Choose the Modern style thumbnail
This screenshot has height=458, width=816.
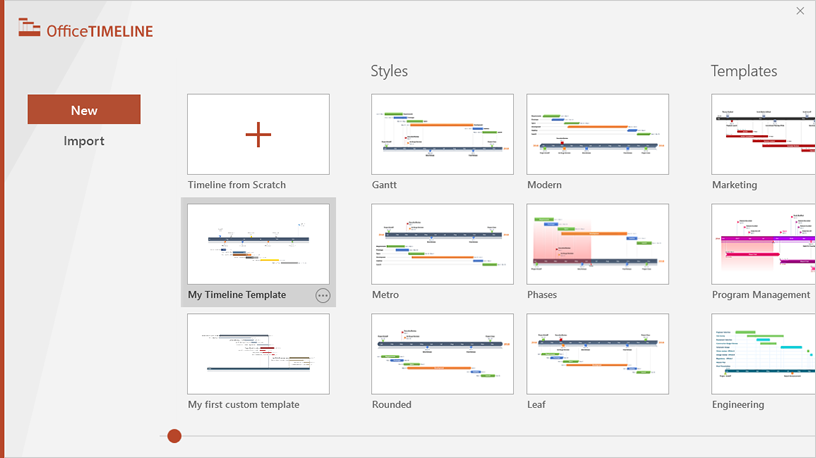point(598,135)
